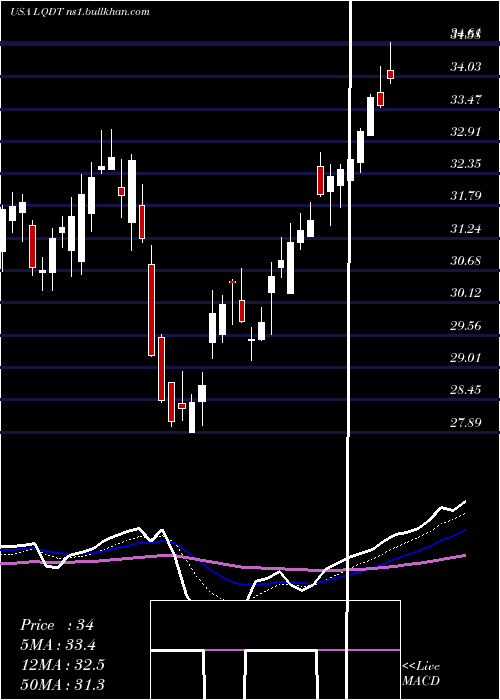500x700 pixels.
Task: Click the 31.24 price axis label
Action: click(x=466, y=229)
